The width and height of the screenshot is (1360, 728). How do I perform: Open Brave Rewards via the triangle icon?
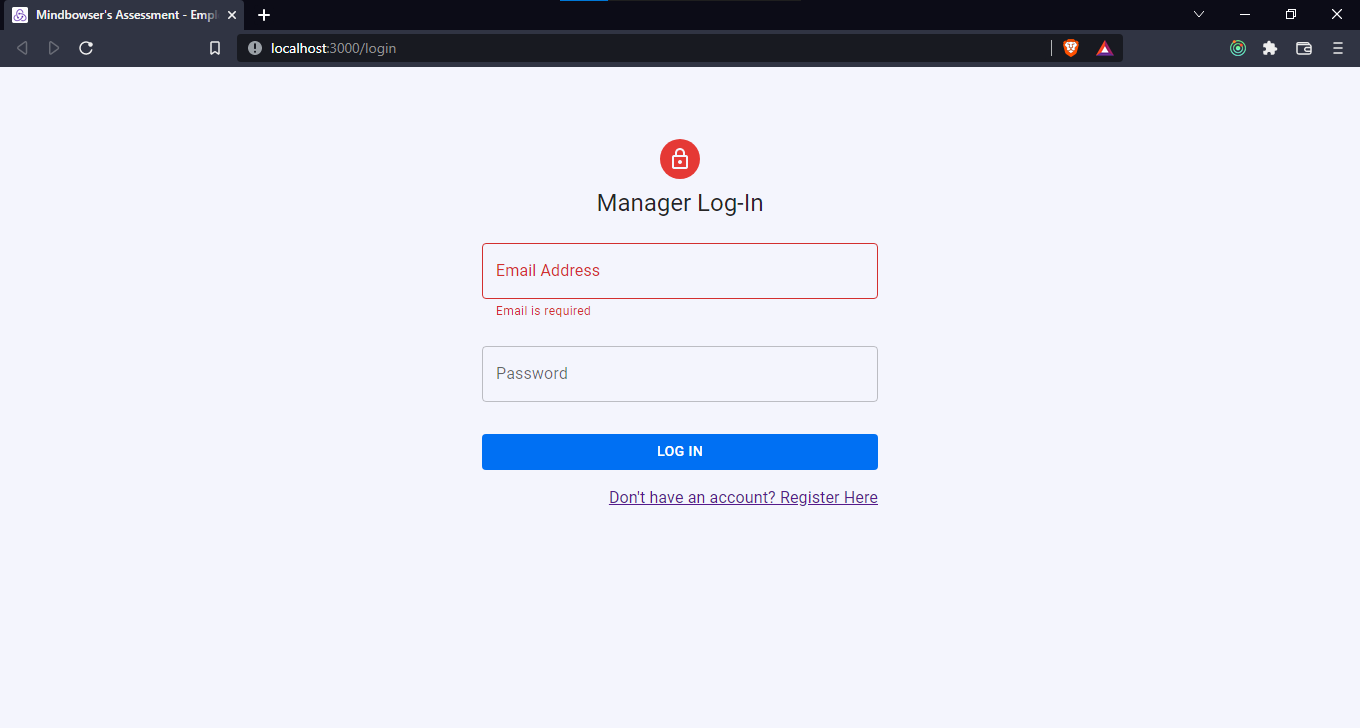pos(1103,47)
